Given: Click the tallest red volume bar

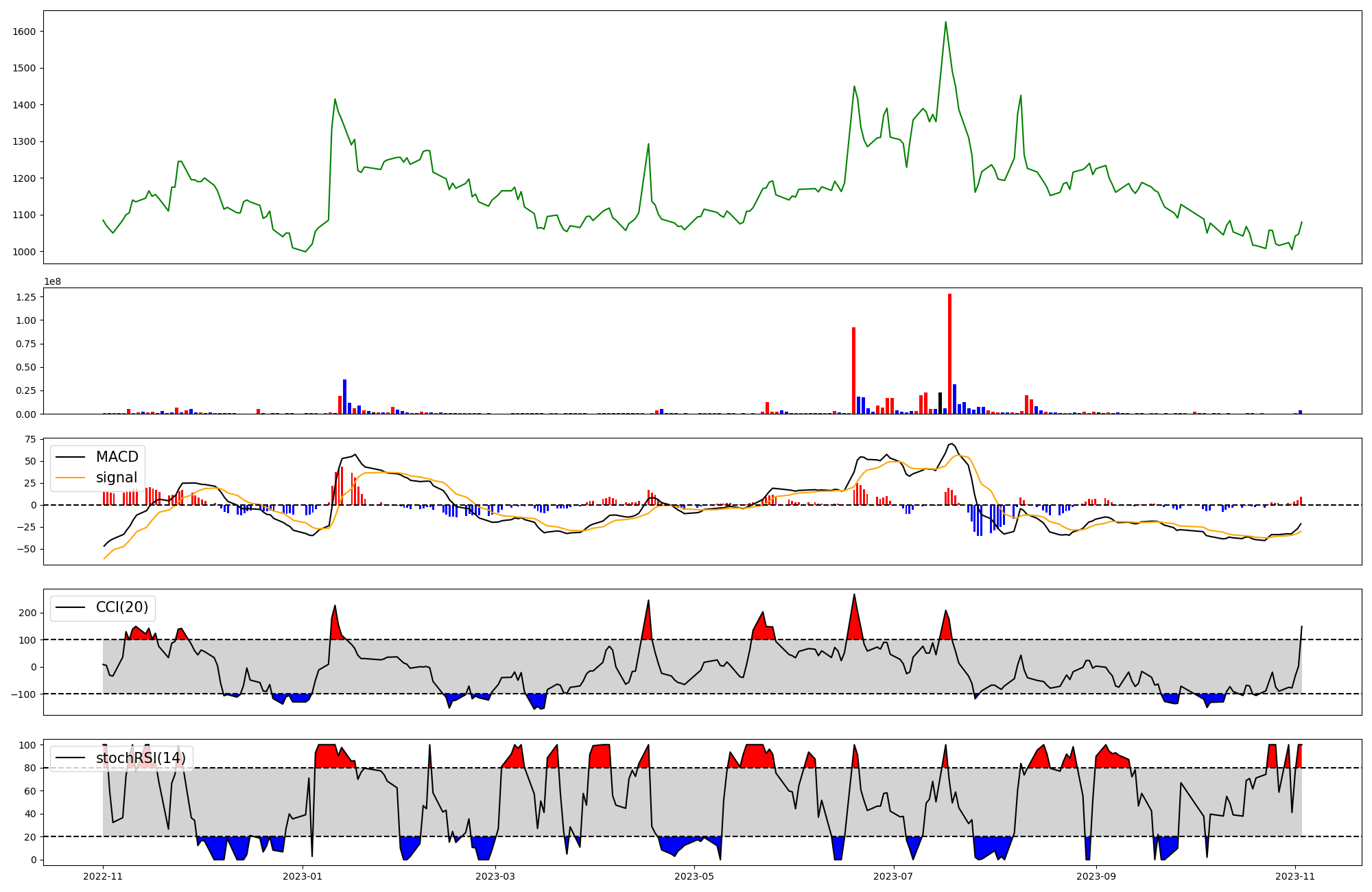Looking at the screenshot, I should [x=949, y=353].
